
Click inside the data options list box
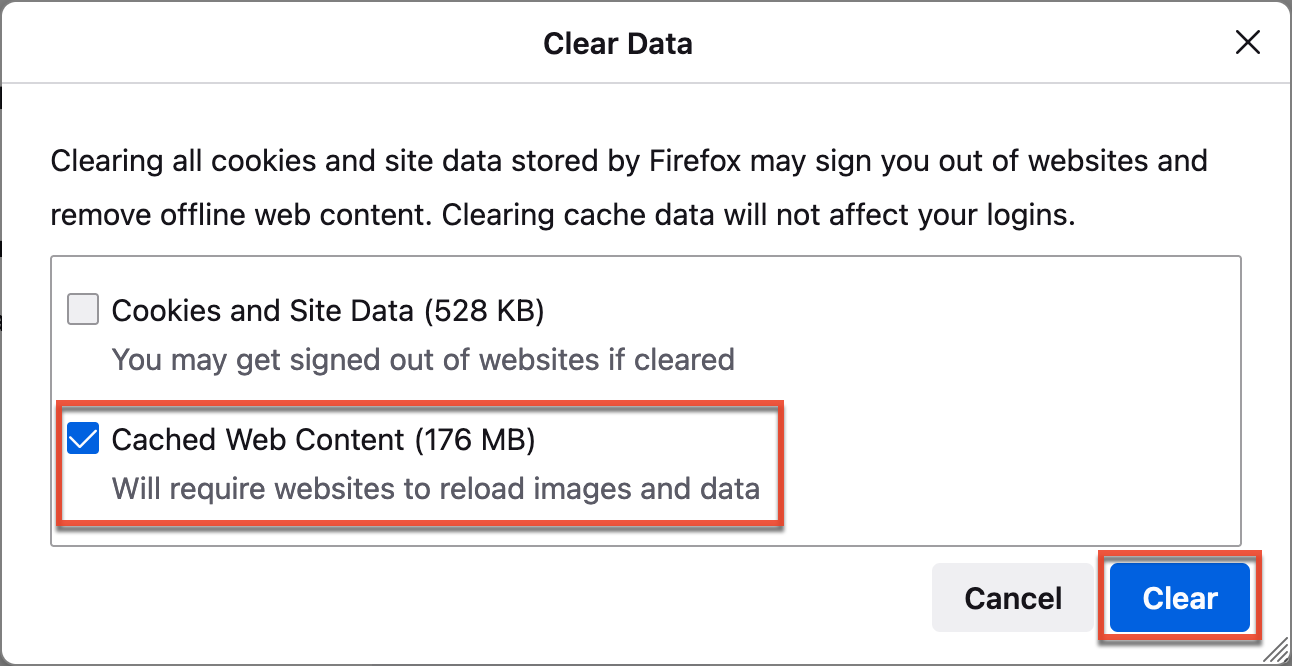[900, 400]
